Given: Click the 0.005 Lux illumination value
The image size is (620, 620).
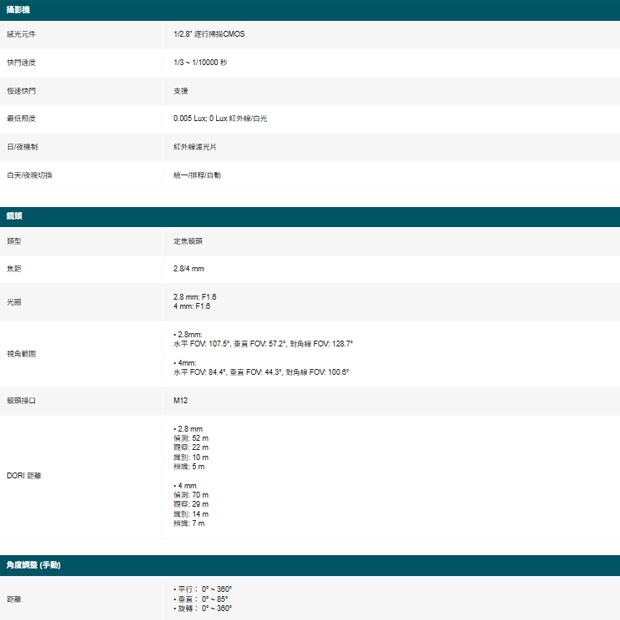Looking at the screenshot, I should [x=220, y=119].
